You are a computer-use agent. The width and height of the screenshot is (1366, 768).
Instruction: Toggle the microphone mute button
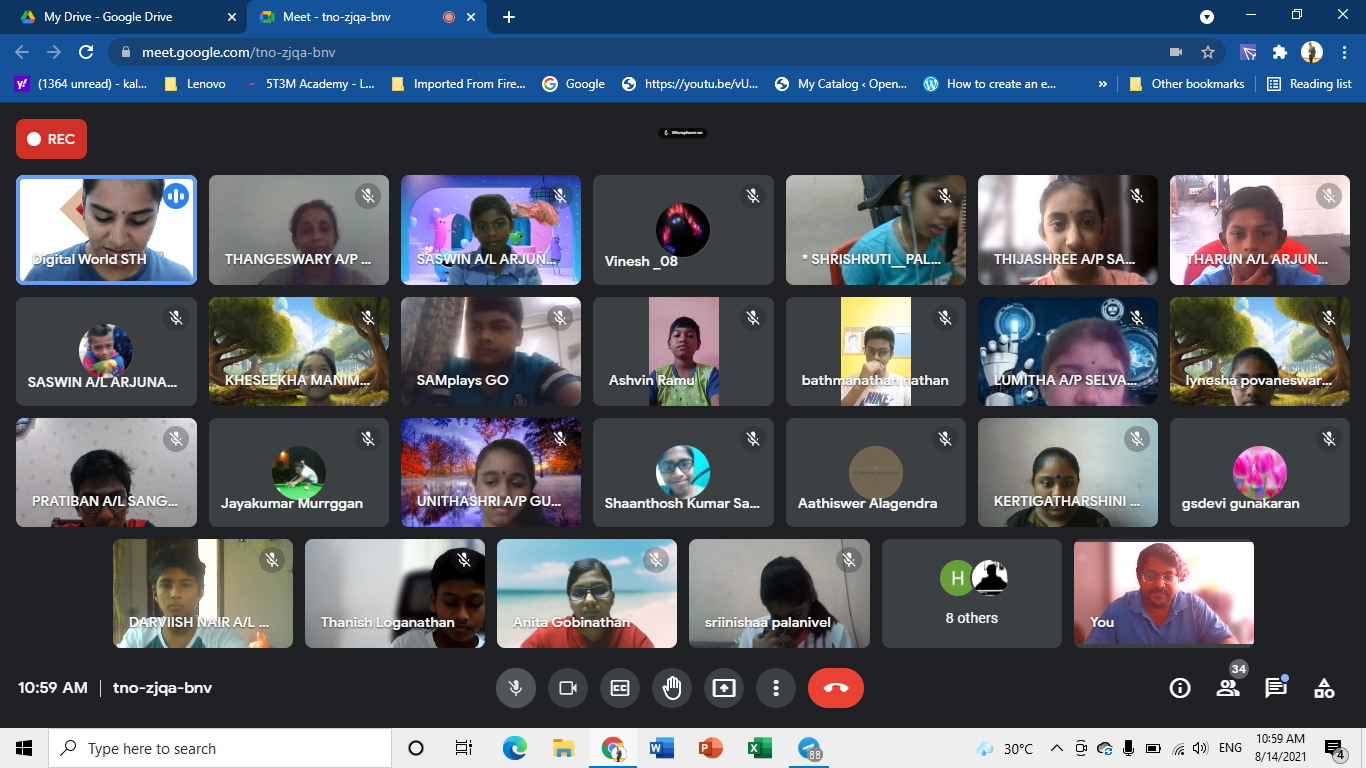click(516, 688)
